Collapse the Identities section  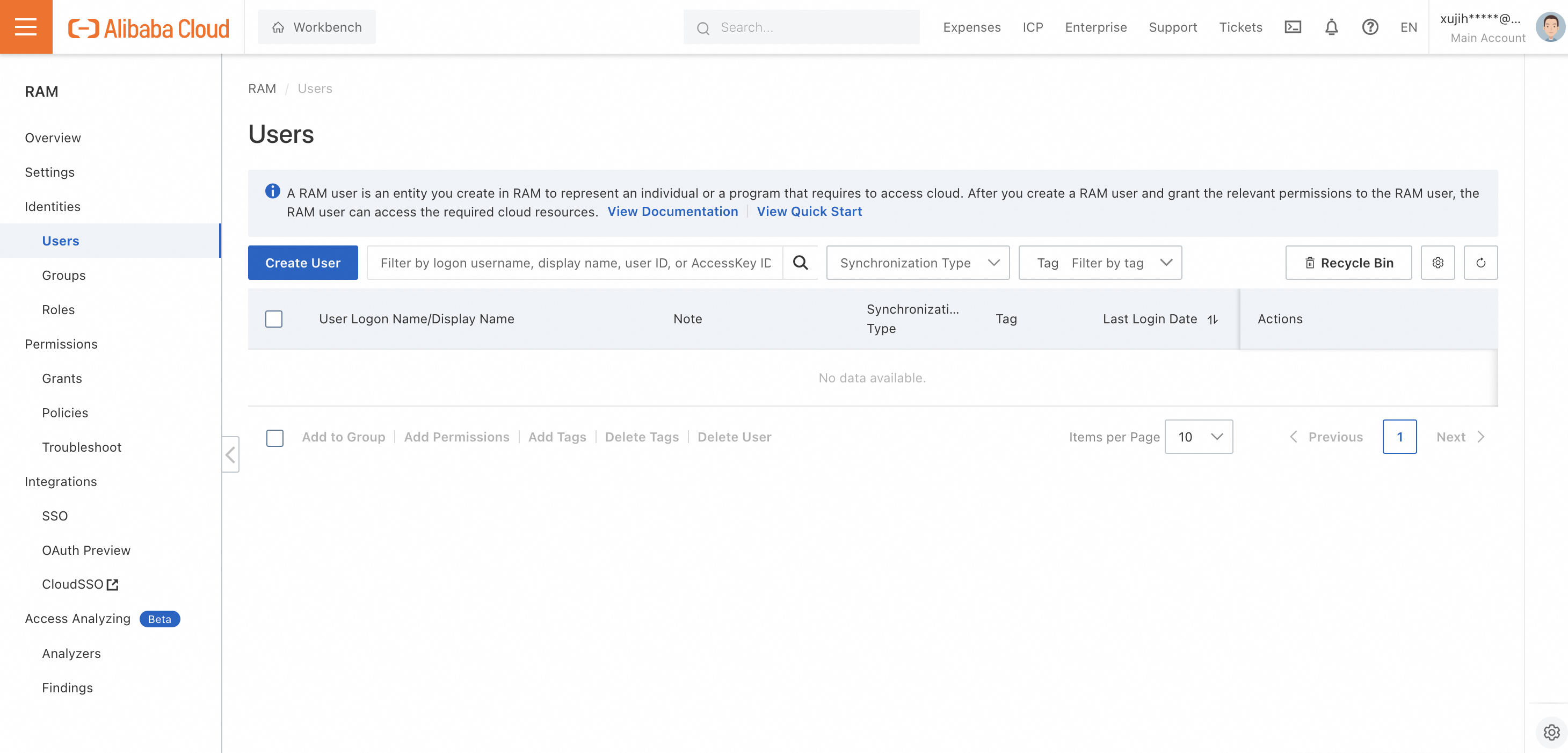coord(52,206)
